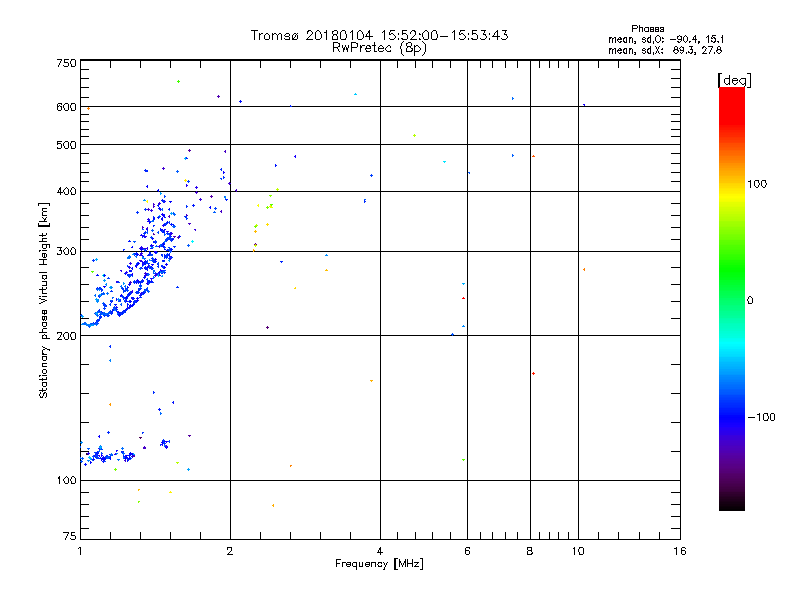Click the y-axis label 'Stationary phase Virtual Height [km]'
The width and height of the screenshot is (800, 600).
[x=43, y=300]
